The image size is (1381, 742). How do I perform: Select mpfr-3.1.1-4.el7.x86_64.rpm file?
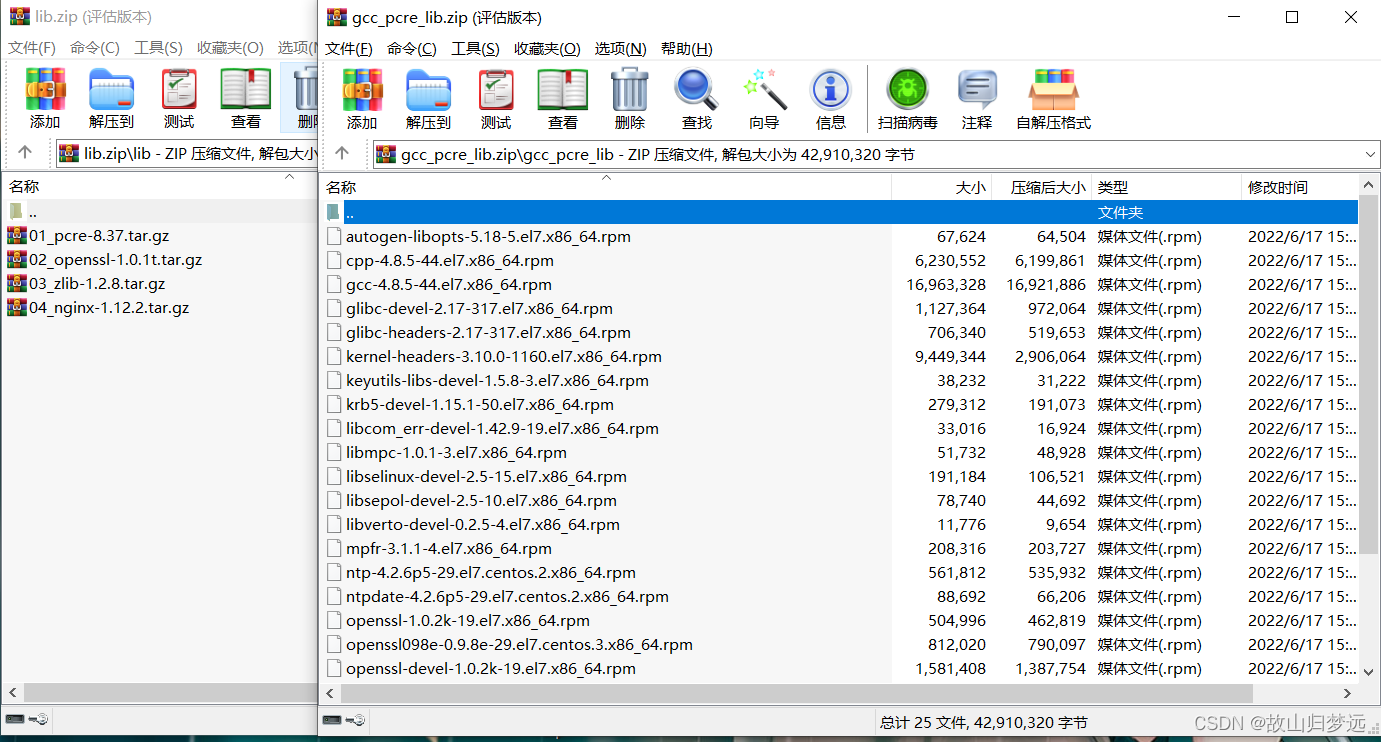click(449, 549)
